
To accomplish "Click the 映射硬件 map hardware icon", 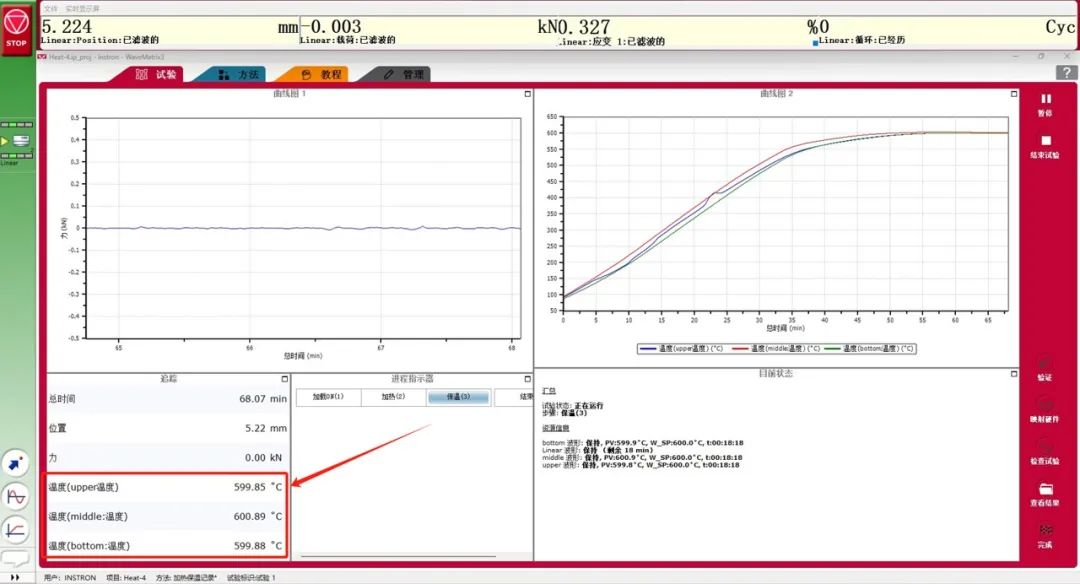I will [x=1046, y=410].
